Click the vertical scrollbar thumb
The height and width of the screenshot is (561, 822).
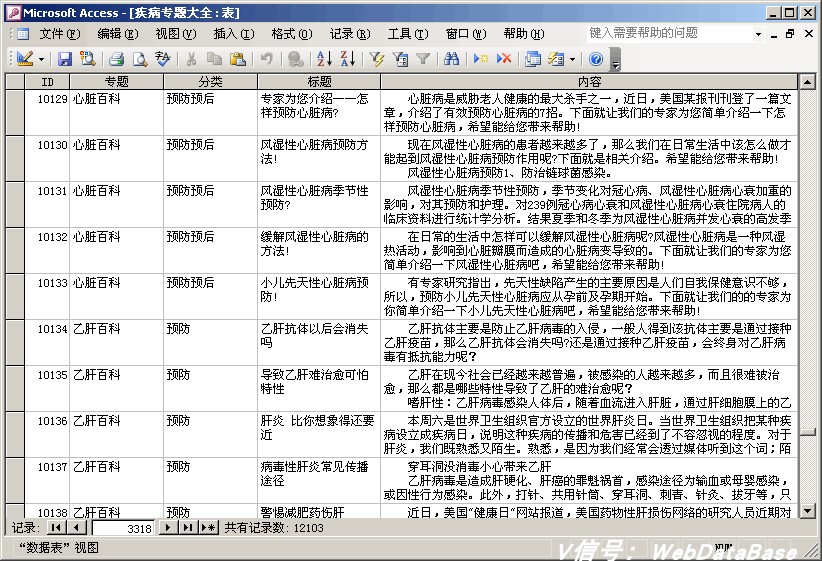pyautogui.click(x=807, y=432)
